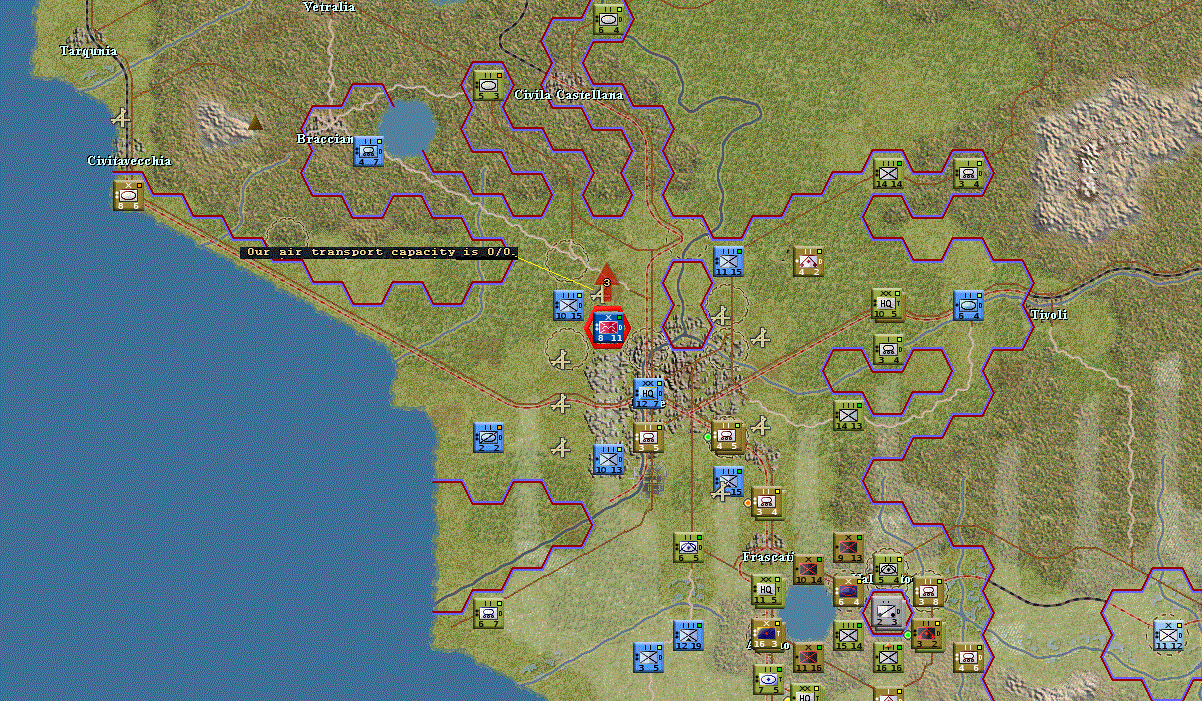
Task: Select the olive 11-5 HQ near Frascati
Action: [x=768, y=591]
